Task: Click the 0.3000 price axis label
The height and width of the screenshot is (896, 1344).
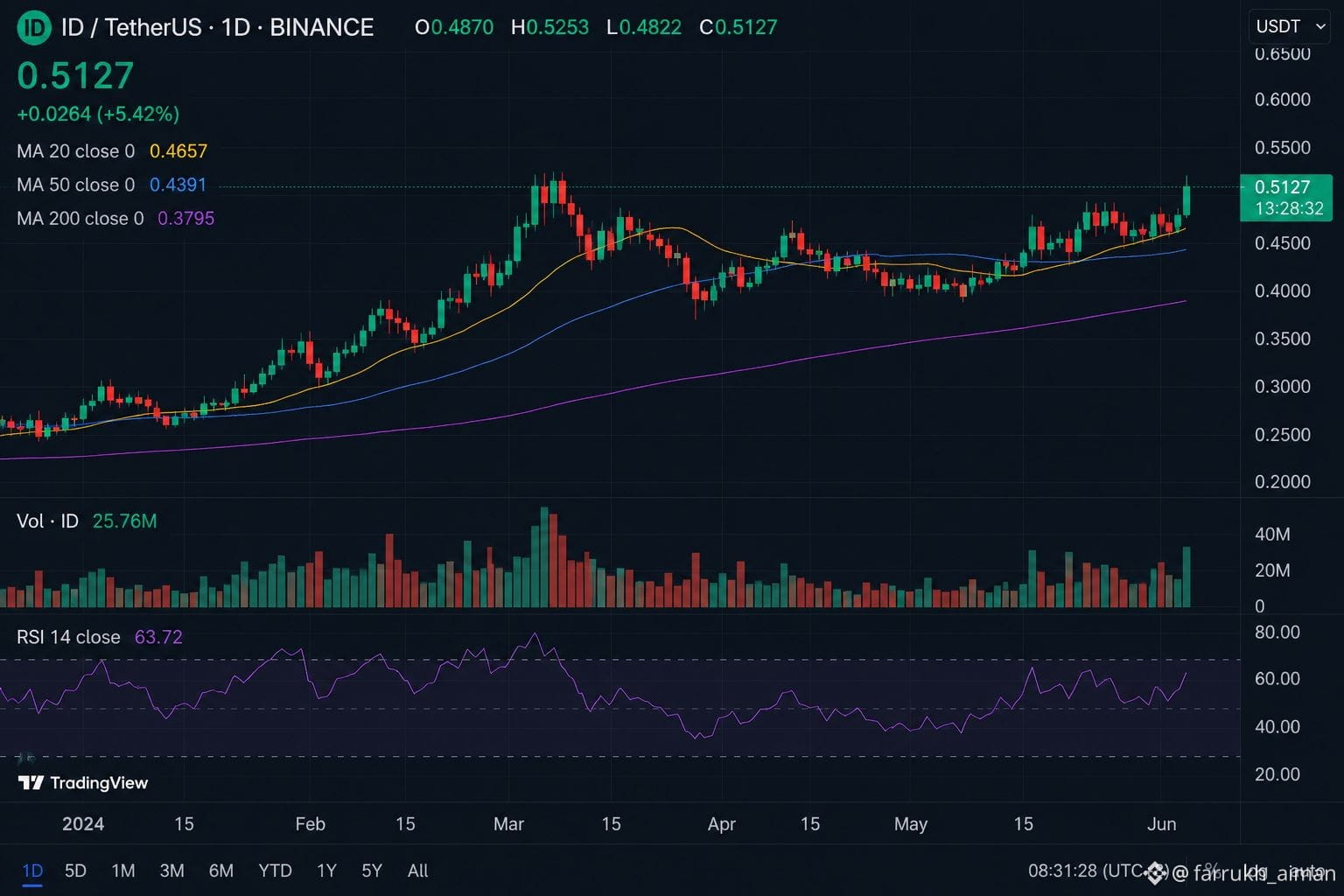Action: click(1283, 387)
